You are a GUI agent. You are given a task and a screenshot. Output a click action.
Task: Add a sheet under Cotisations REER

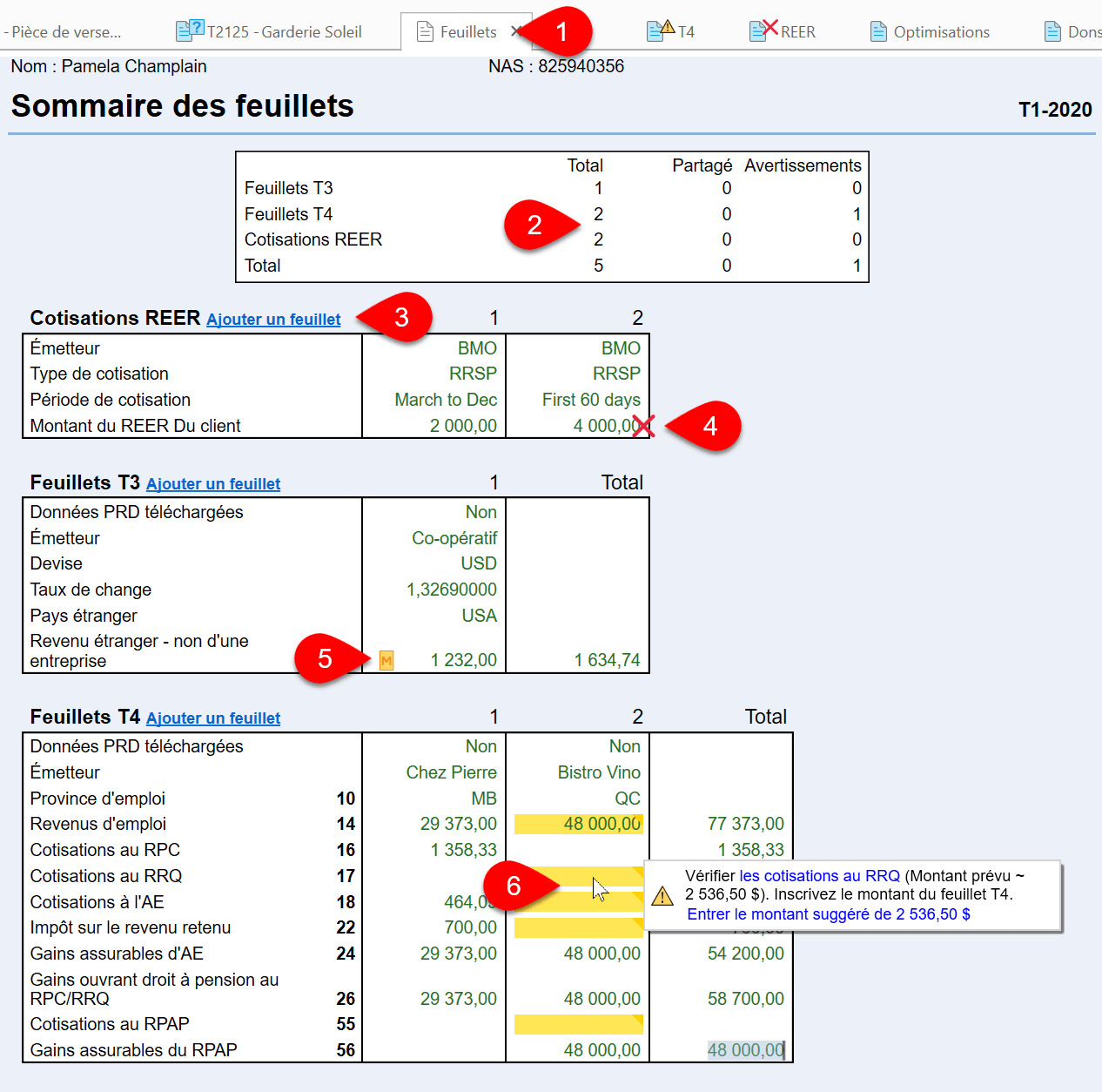(273, 320)
